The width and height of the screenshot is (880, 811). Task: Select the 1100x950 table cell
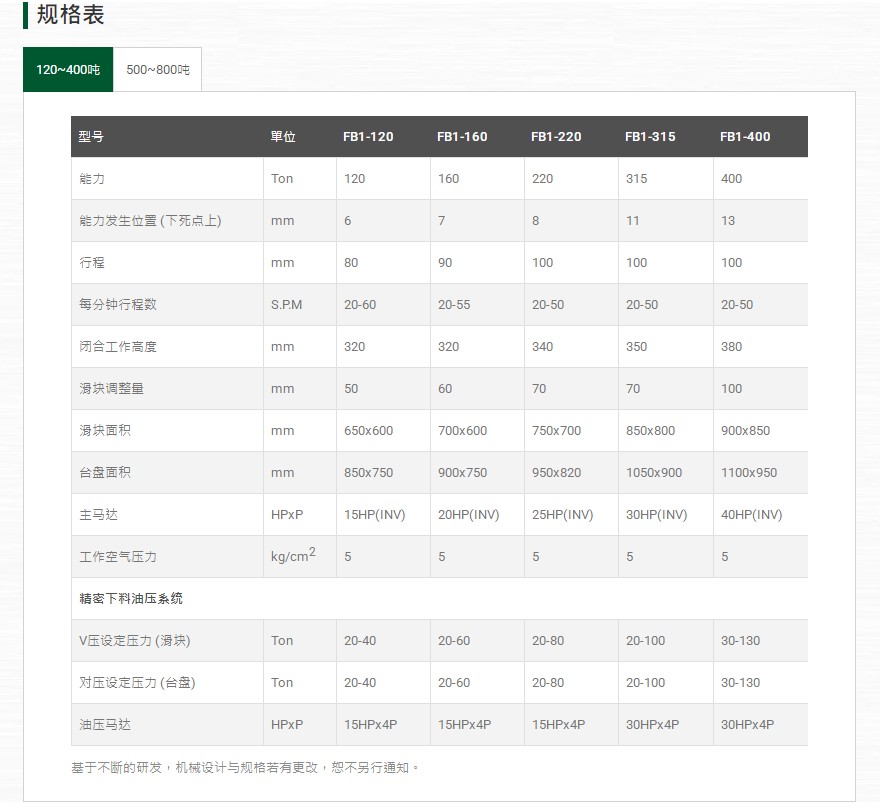(x=748, y=473)
